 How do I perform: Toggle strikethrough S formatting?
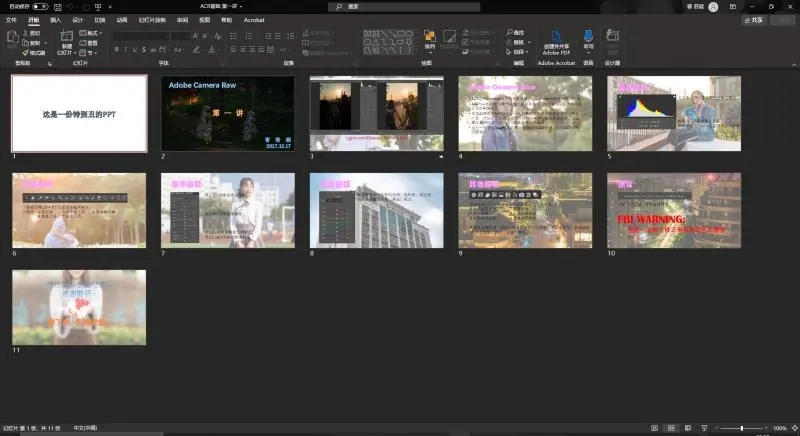[x=144, y=49]
